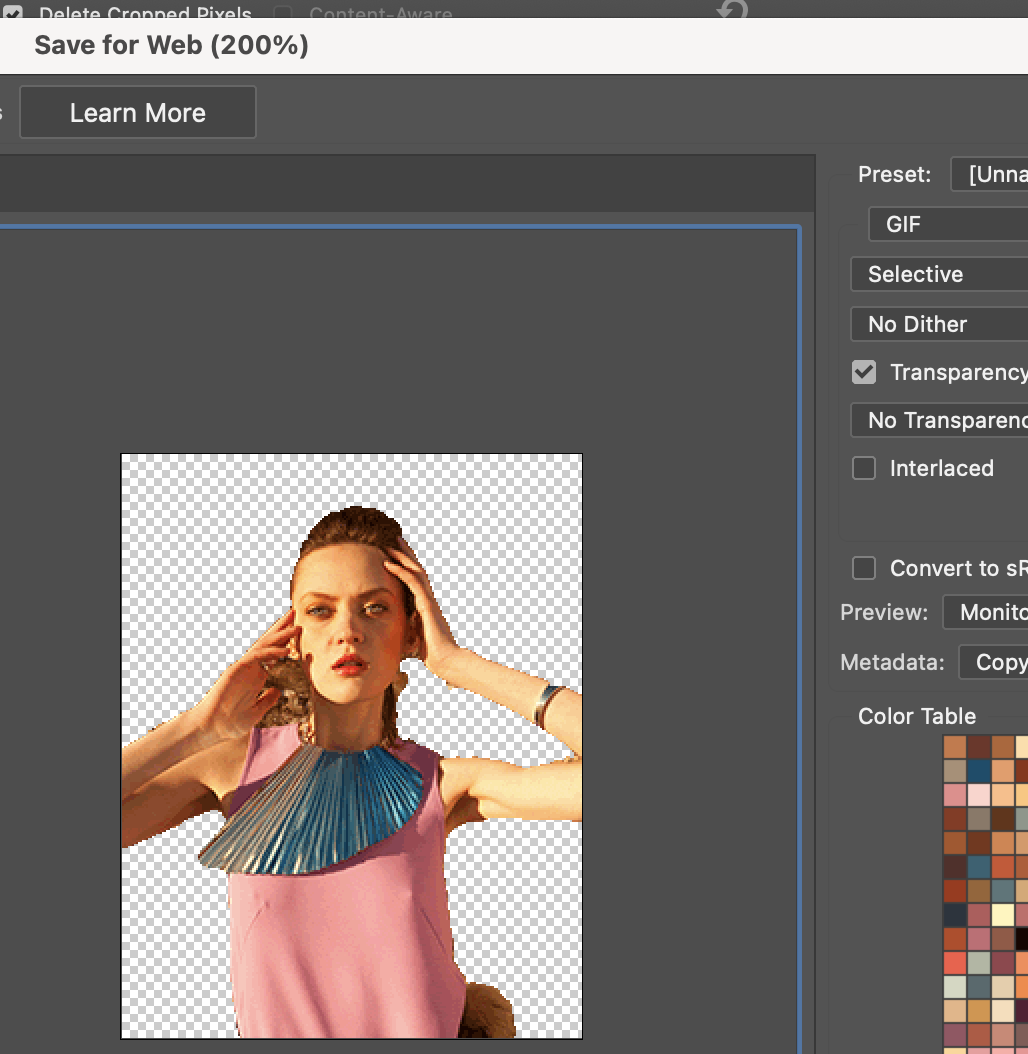Click the Learn More button
1028x1054 pixels.
pos(137,112)
